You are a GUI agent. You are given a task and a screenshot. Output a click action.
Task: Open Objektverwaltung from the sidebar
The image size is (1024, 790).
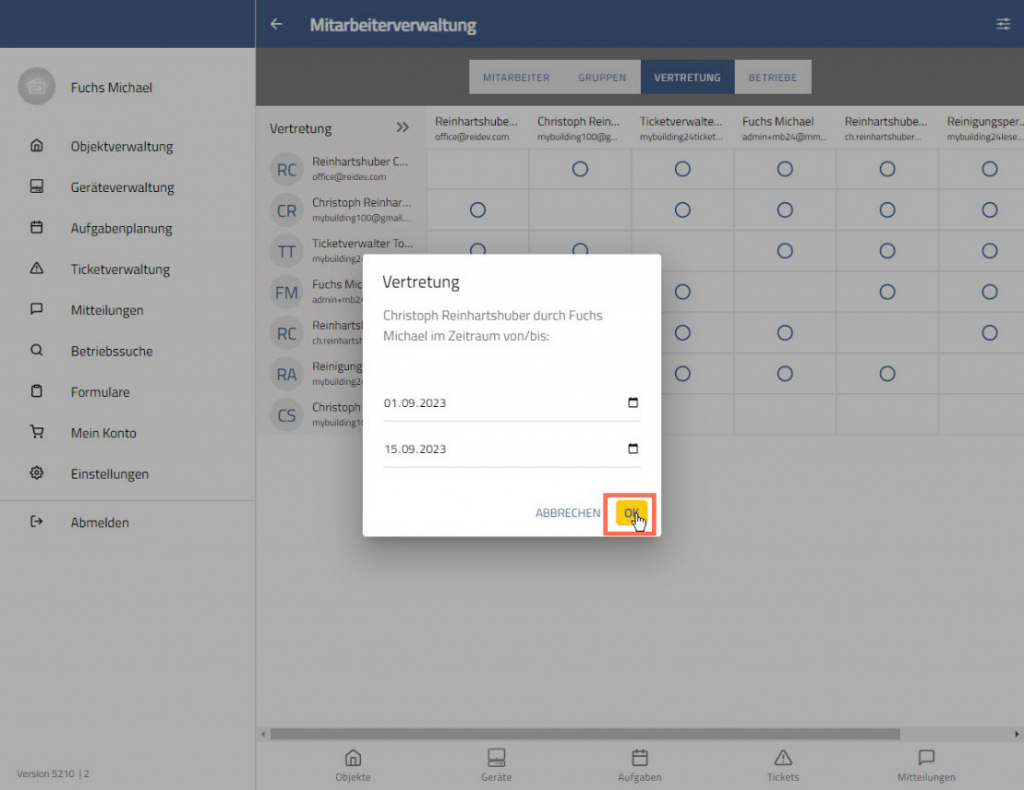coord(121,147)
